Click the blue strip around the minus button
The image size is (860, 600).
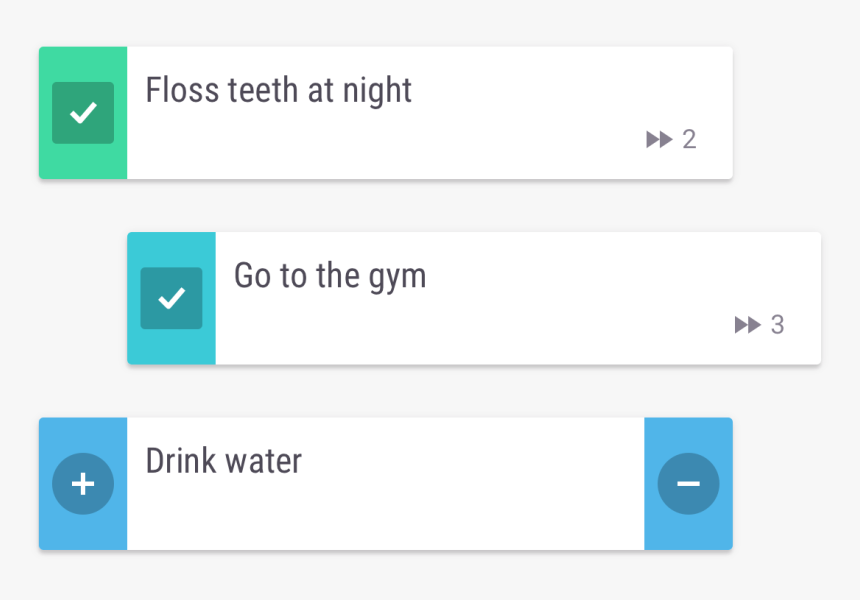coord(688,434)
